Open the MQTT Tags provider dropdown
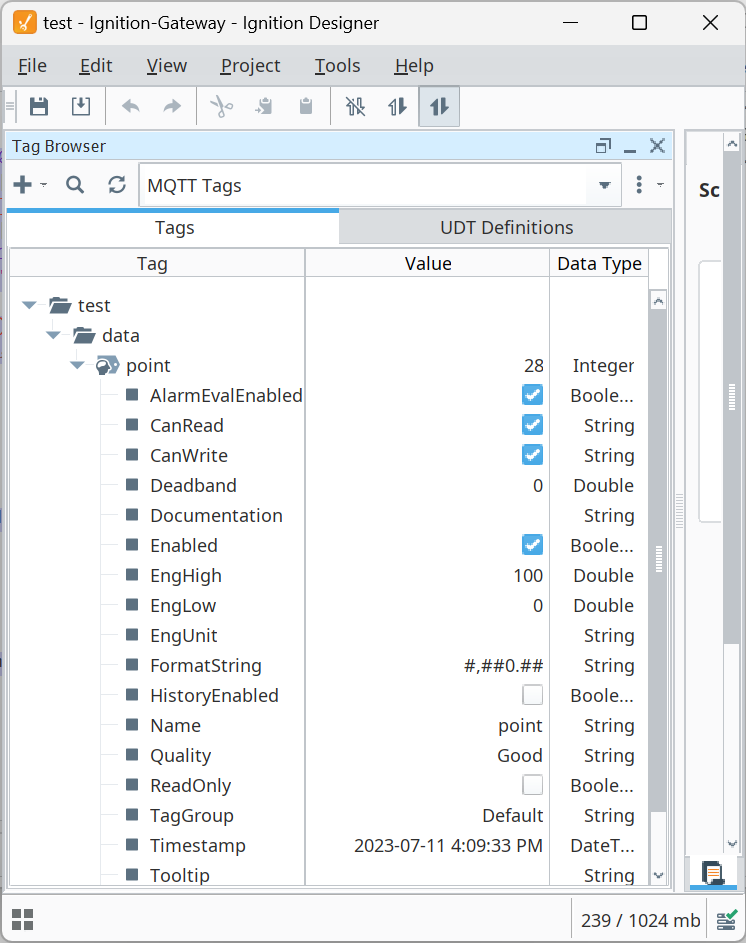This screenshot has height=943, width=746. point(605,185)
